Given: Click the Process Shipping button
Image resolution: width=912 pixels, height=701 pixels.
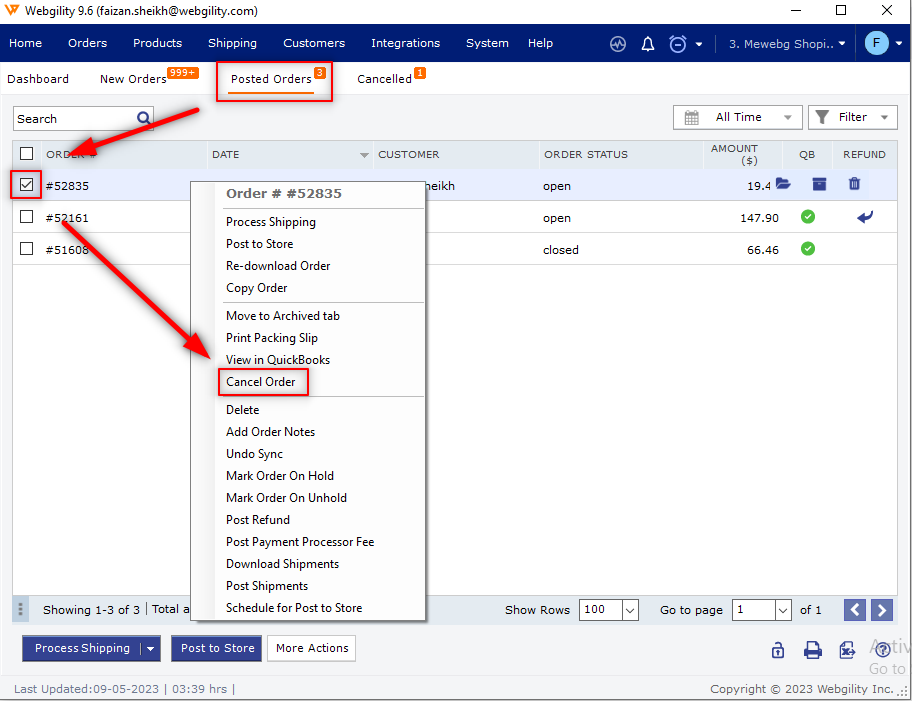Looking at the screenshot, I should [81, 649].
